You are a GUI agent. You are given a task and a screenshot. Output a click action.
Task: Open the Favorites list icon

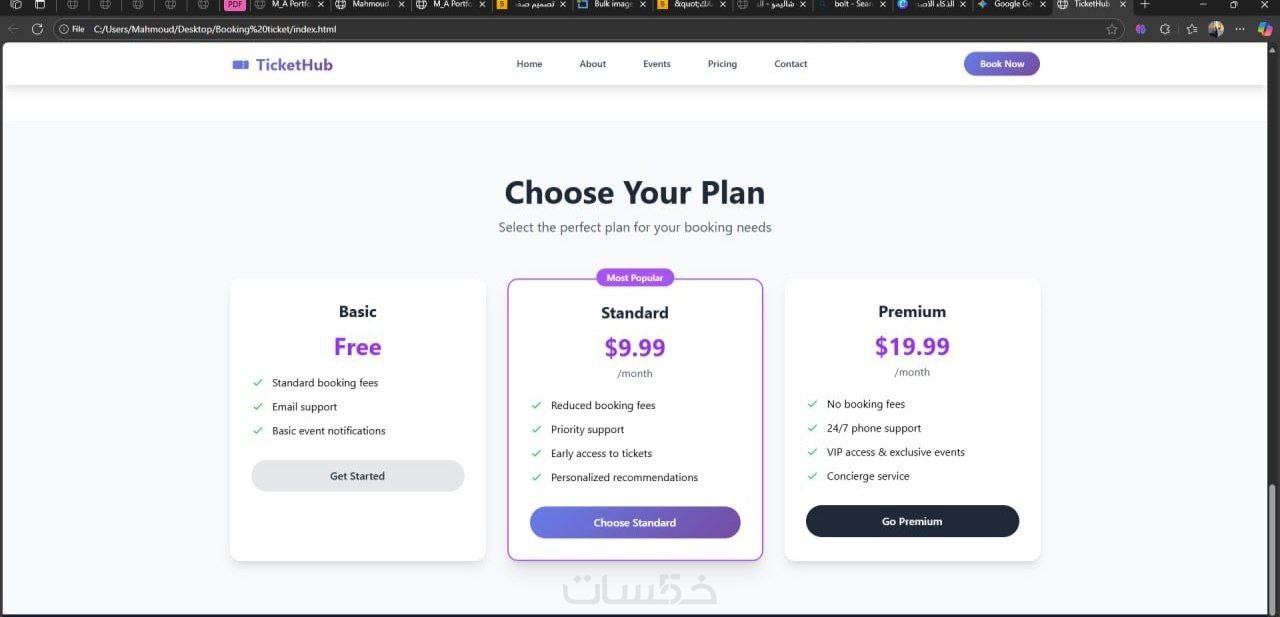[x=1191, y=29]
